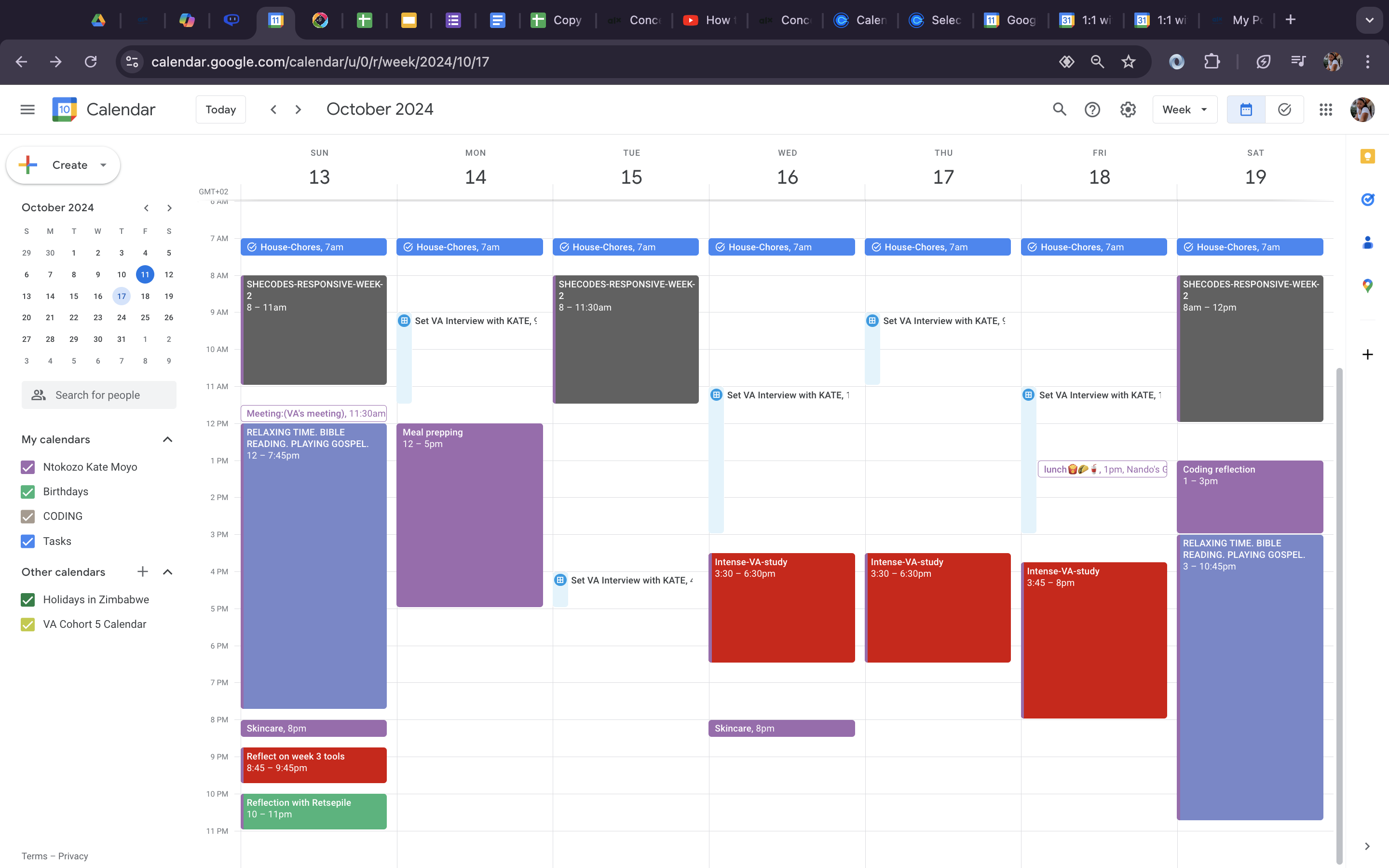This screenshot has width=1389, height=868.
Task: Expand the Week view dropdown
Action: click(x=1184, y=110)
